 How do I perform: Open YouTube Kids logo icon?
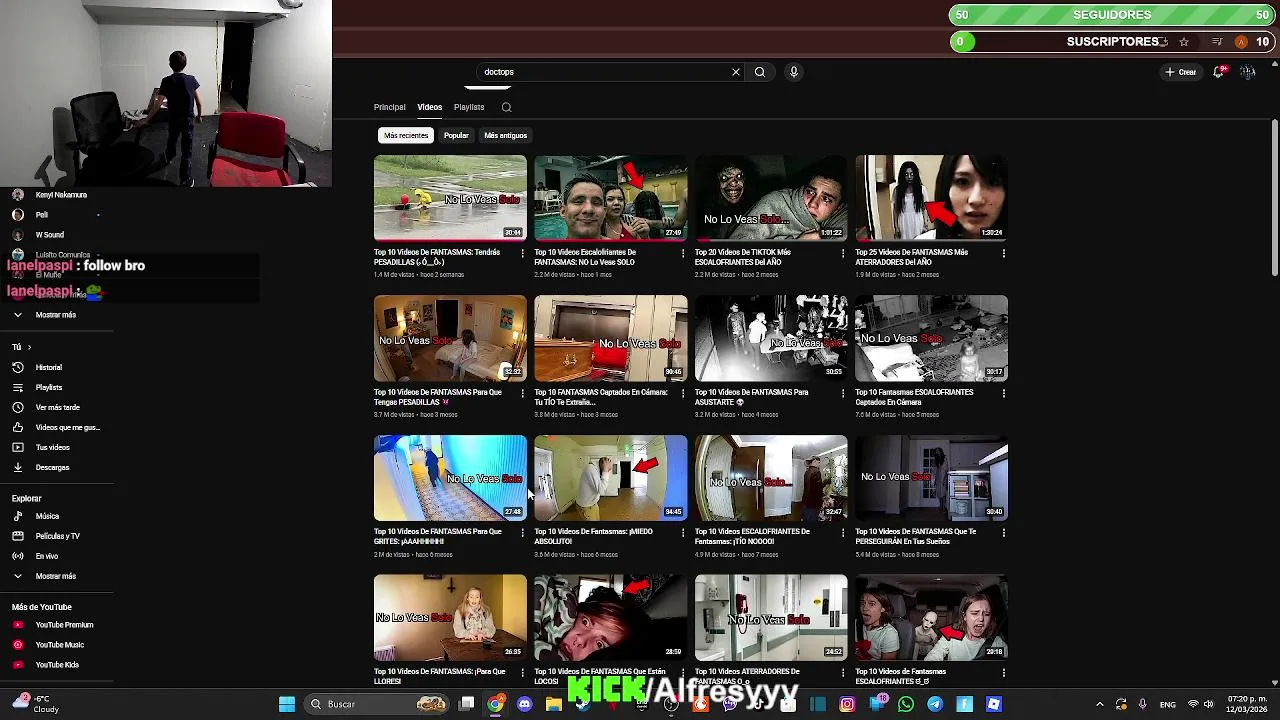pos(17,665)
